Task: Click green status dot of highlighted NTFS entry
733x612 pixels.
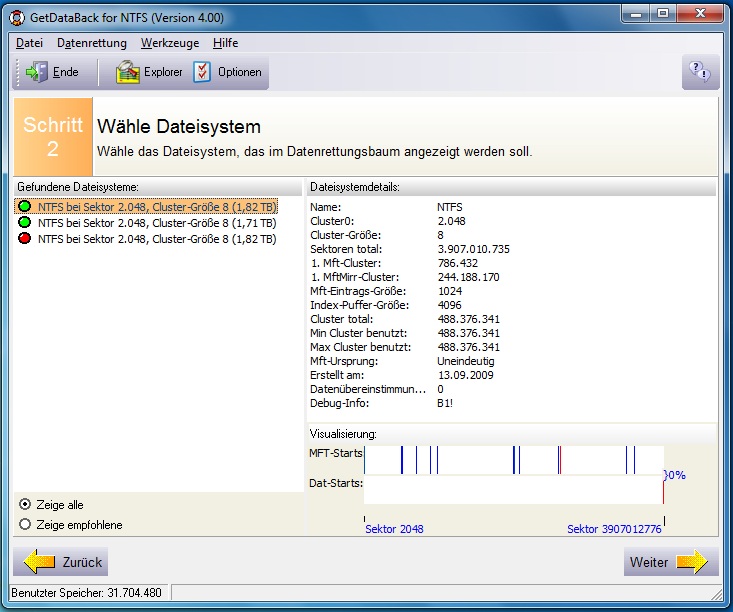Action: [x=24, y=206]
